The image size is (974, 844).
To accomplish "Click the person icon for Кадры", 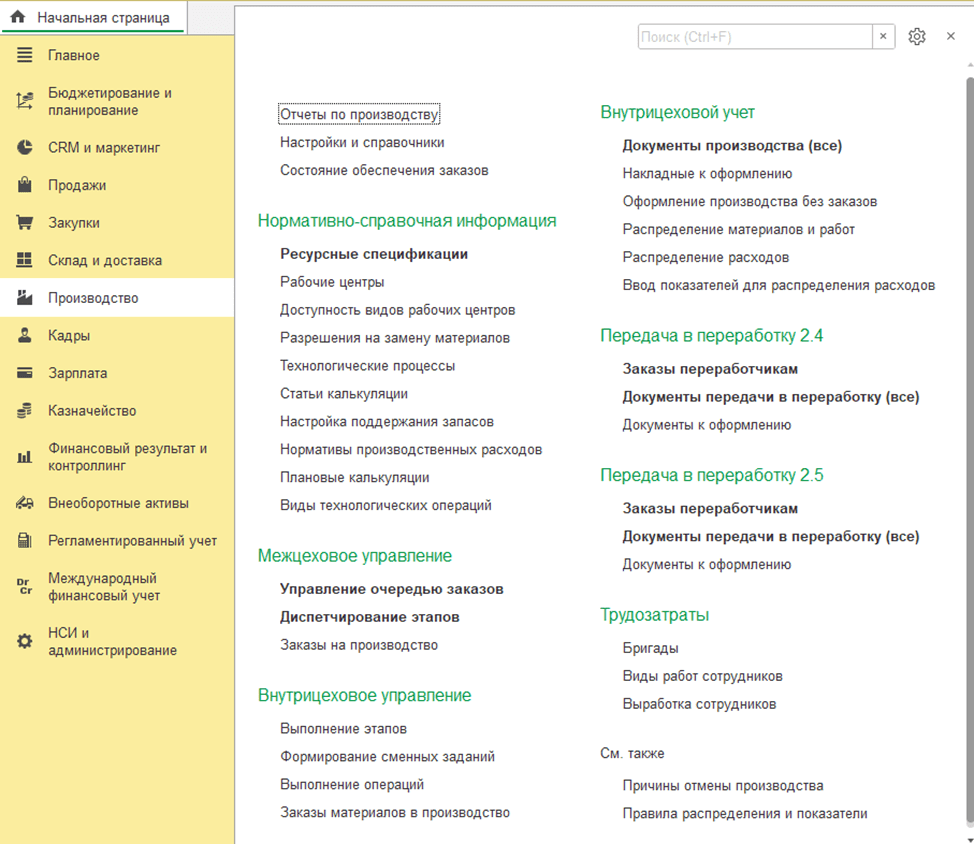I will pyautogui.click(x=25, y=336).
